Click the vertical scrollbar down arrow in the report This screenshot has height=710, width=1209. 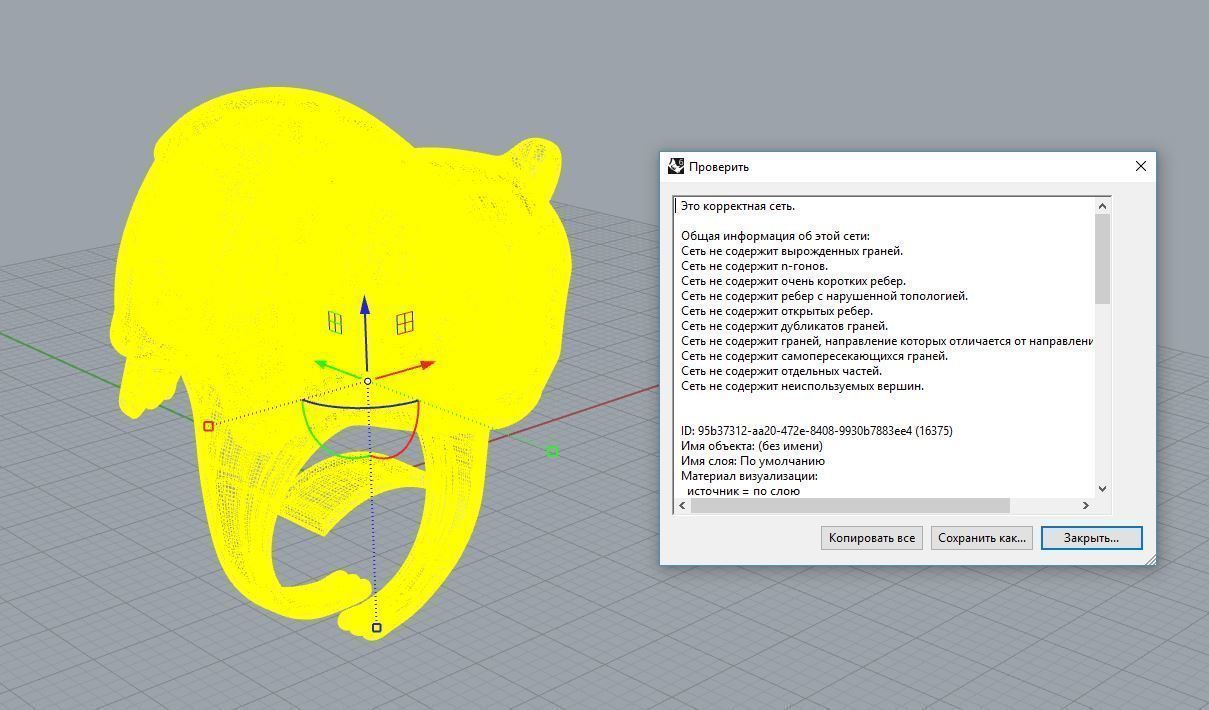(1103, 489)
